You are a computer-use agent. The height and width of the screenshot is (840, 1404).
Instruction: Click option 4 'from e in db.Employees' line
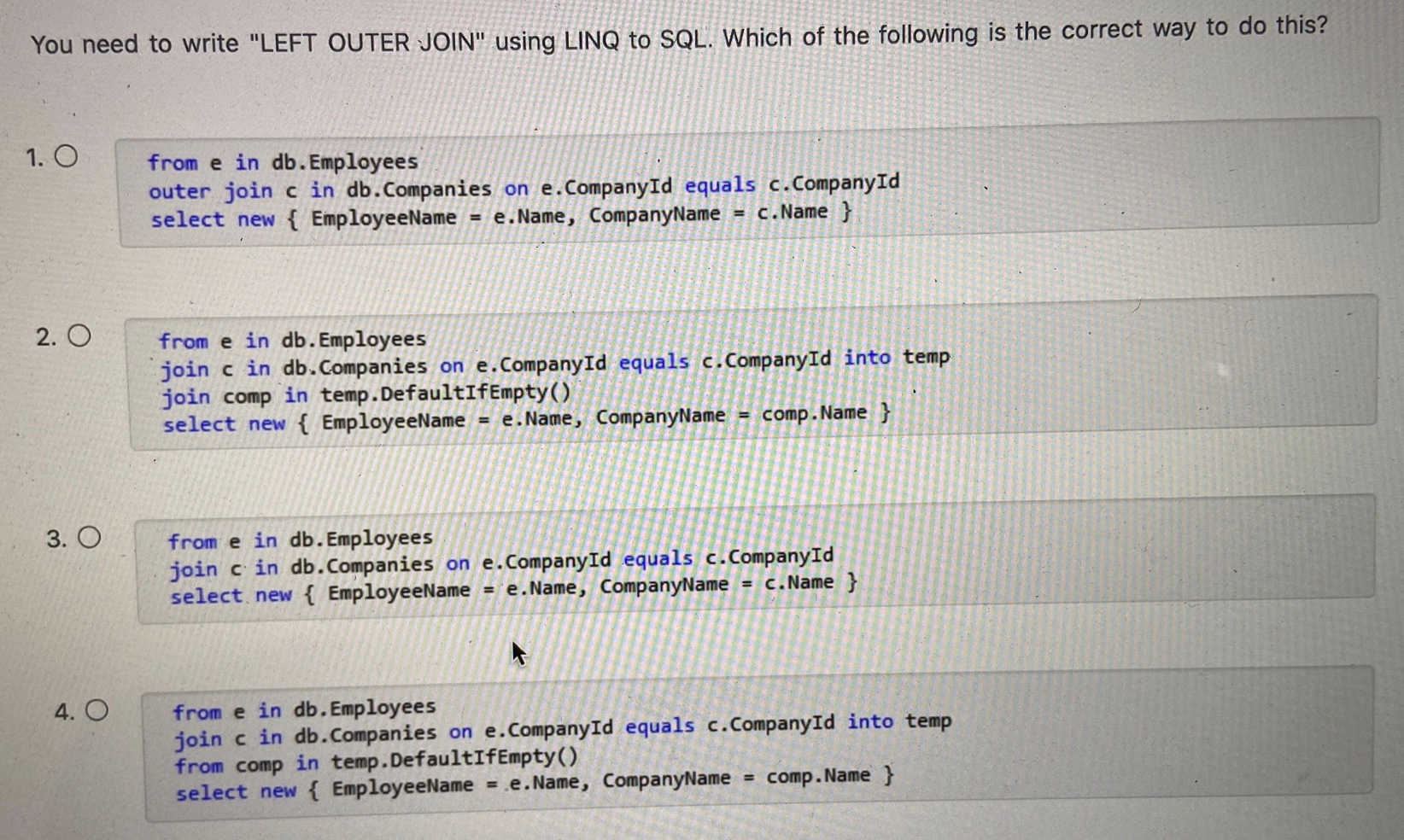(x=304, y=709)
